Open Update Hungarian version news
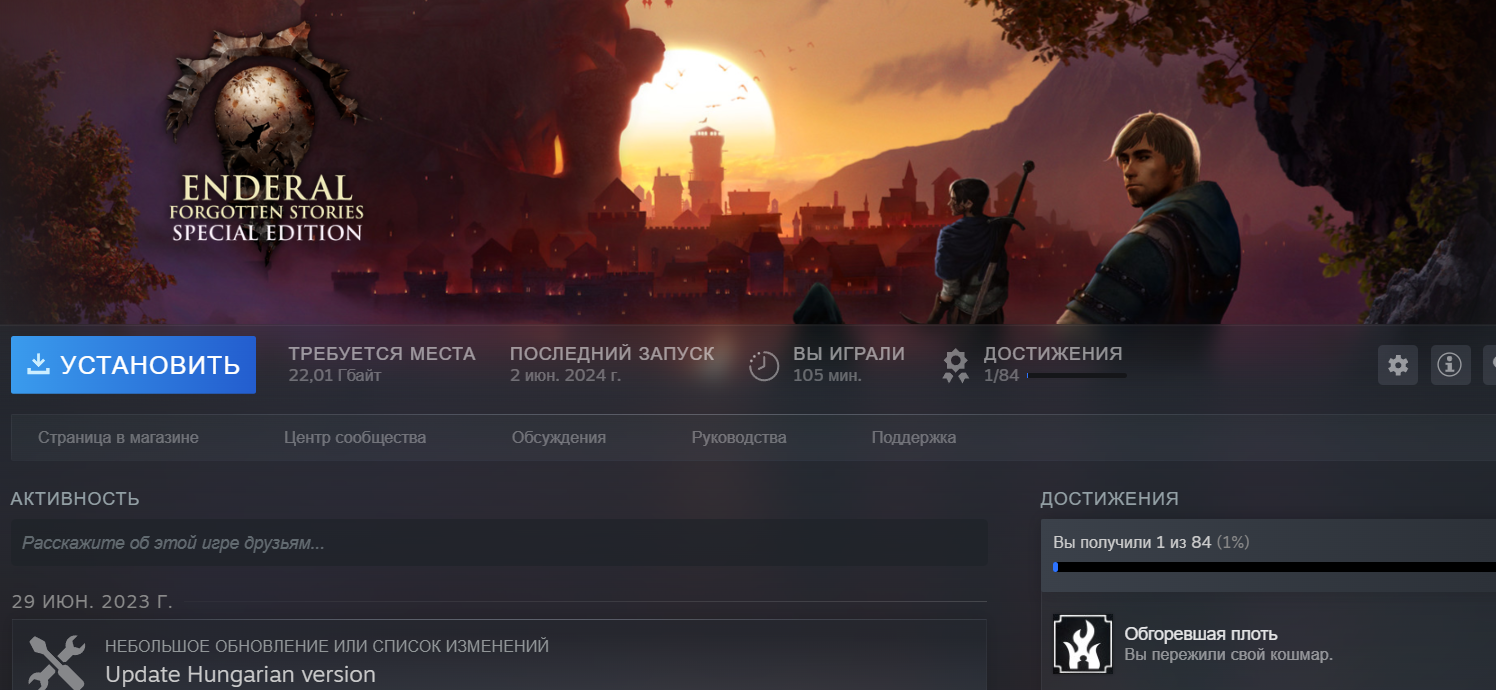The height and width of the screenshot is (690, 1496). point(240,675)
